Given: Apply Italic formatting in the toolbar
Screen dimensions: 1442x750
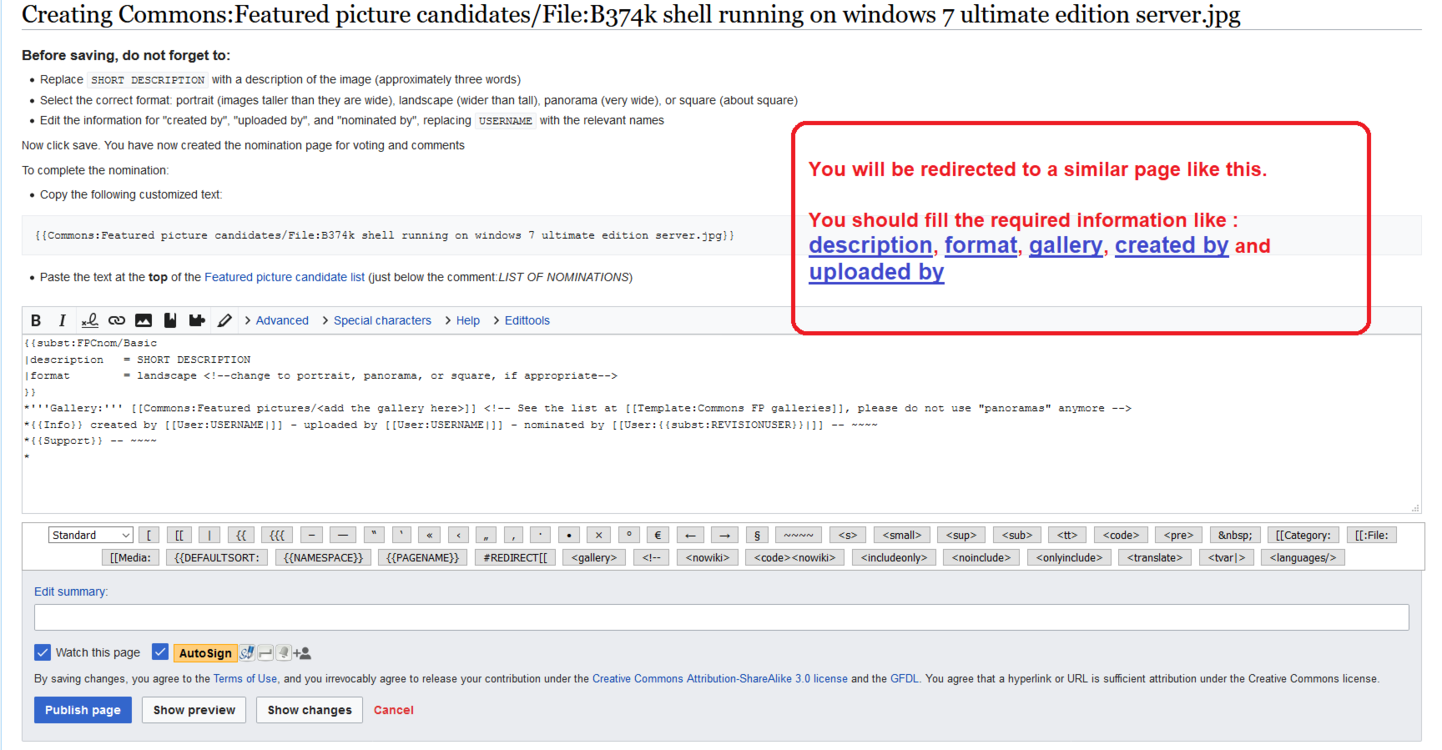Looking at the screenshot, I should pos(62,320).
